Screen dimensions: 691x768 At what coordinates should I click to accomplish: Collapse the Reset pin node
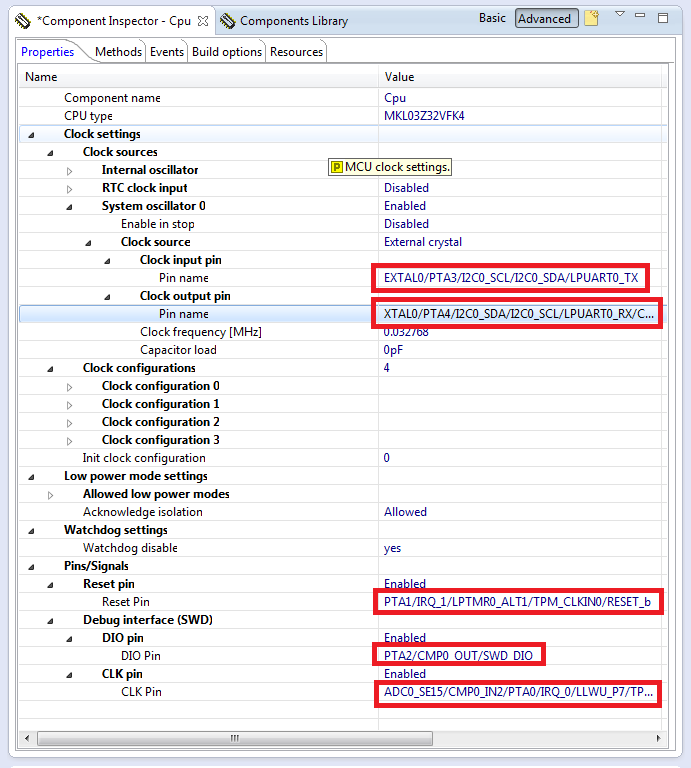pos(50,585)
